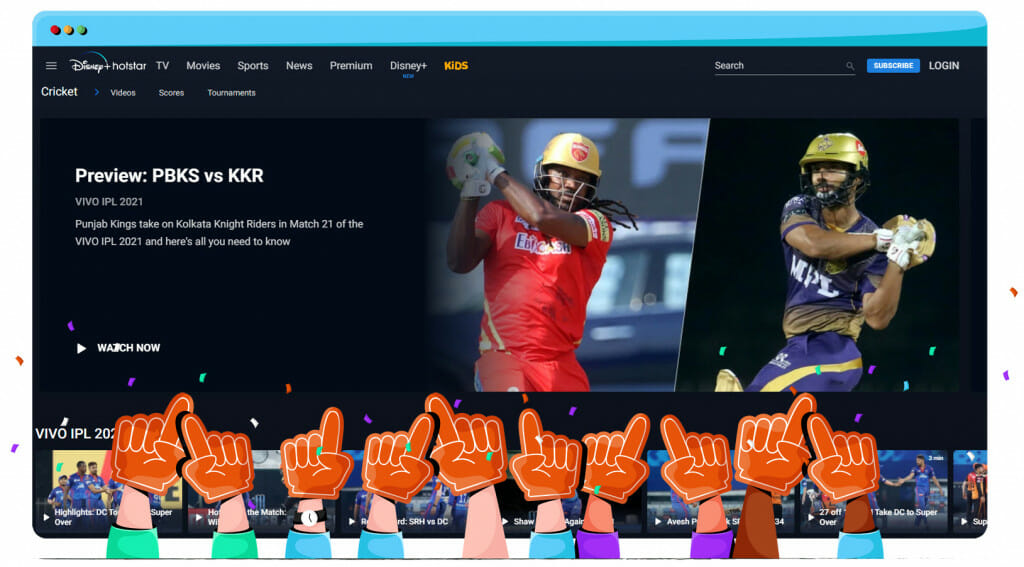1024x567 pixels.
Task: Click the chevron next to Cricket
Action: point(97,92)
